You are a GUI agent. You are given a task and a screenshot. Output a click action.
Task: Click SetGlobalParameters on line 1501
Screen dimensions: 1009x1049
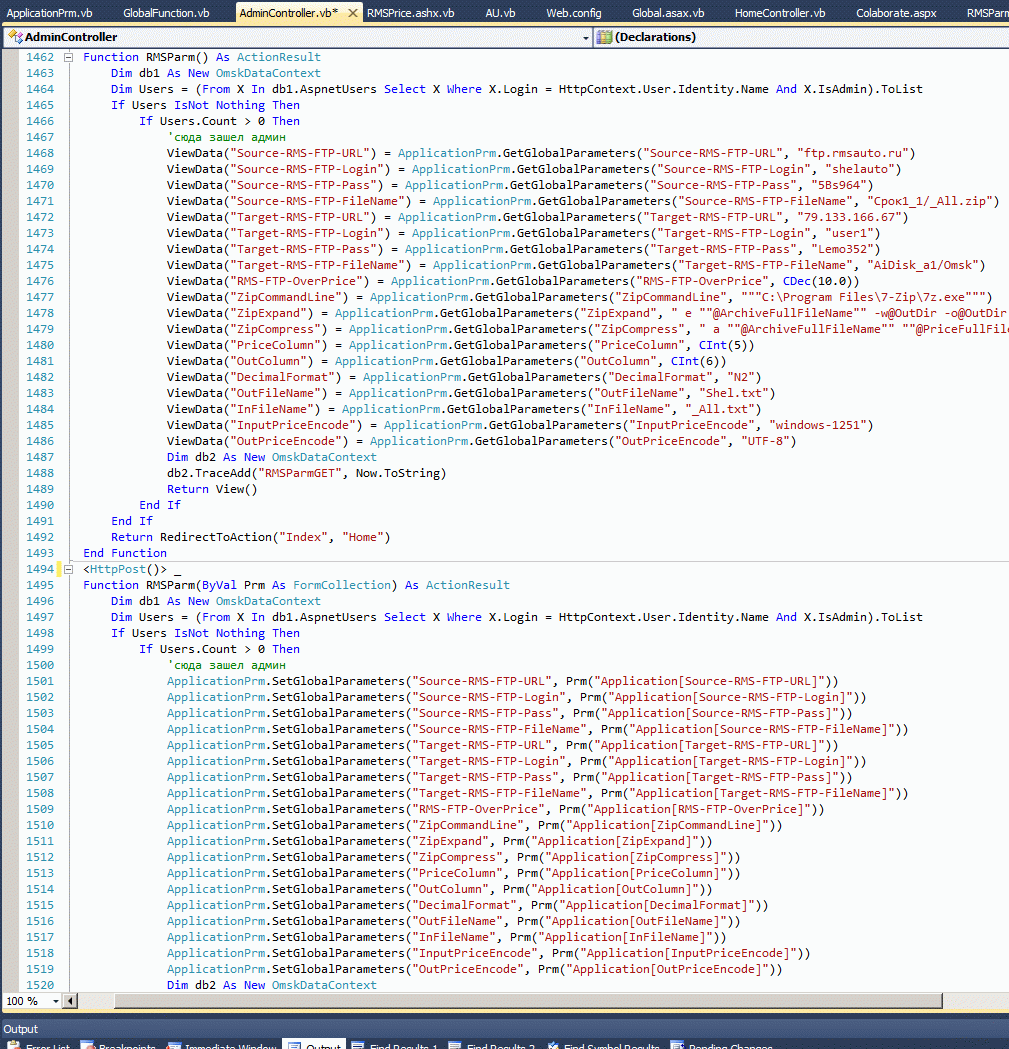click(x=339, y=682)
